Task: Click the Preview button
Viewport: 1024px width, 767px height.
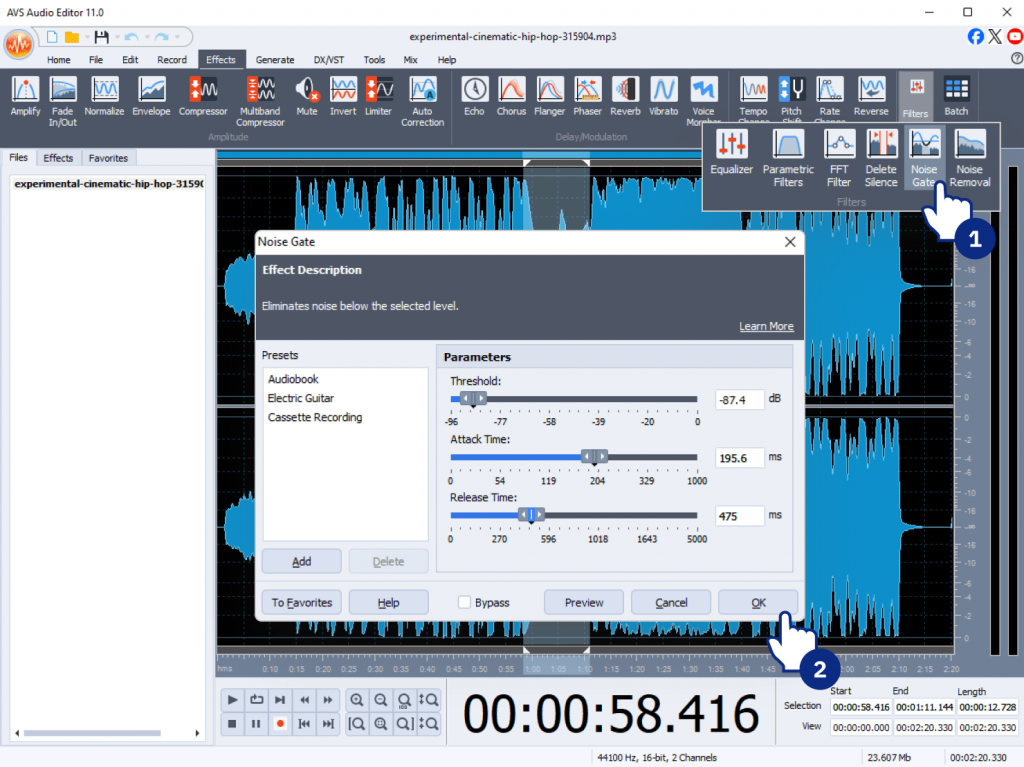Action: pyautogui.click(x=584, y=602)
